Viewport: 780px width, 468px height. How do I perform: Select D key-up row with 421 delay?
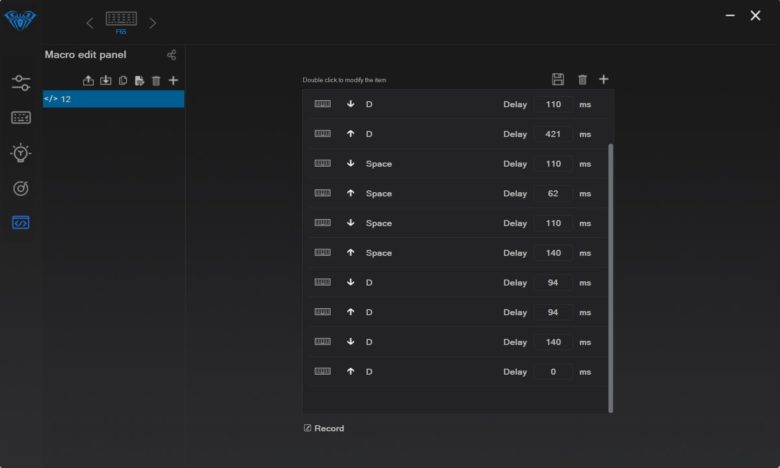455,134
